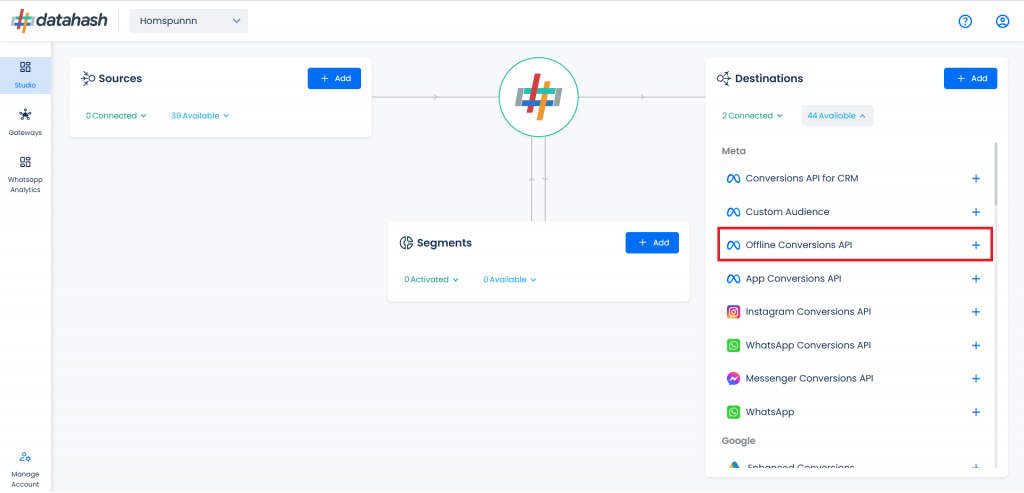
Task: Open Whatsapp Analytics in the sidebar
Action: tap(25, 174)
